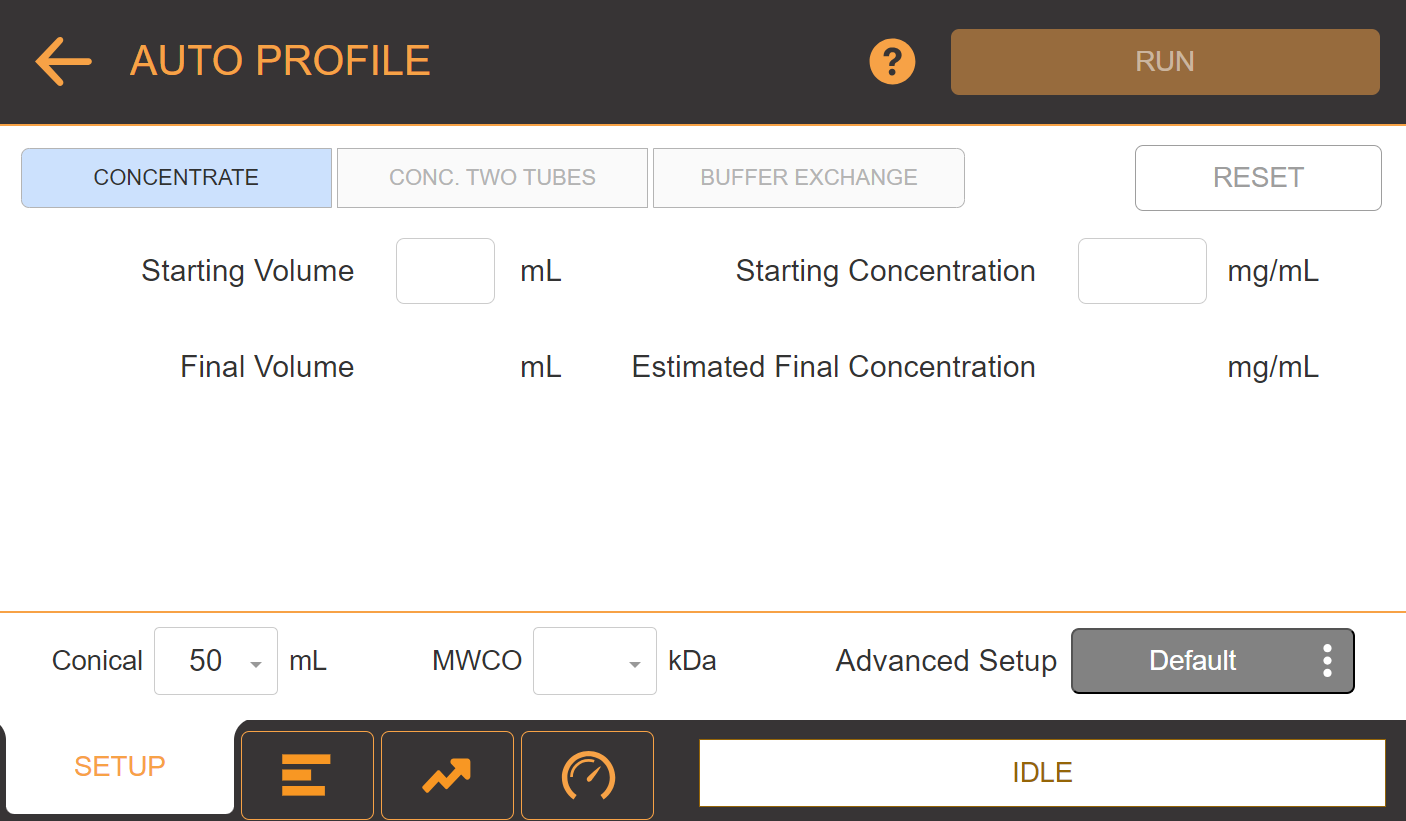Click the MWCO label
This screenshot has width=1406, height=821.
pyautogui.click(x=477, y=661)
